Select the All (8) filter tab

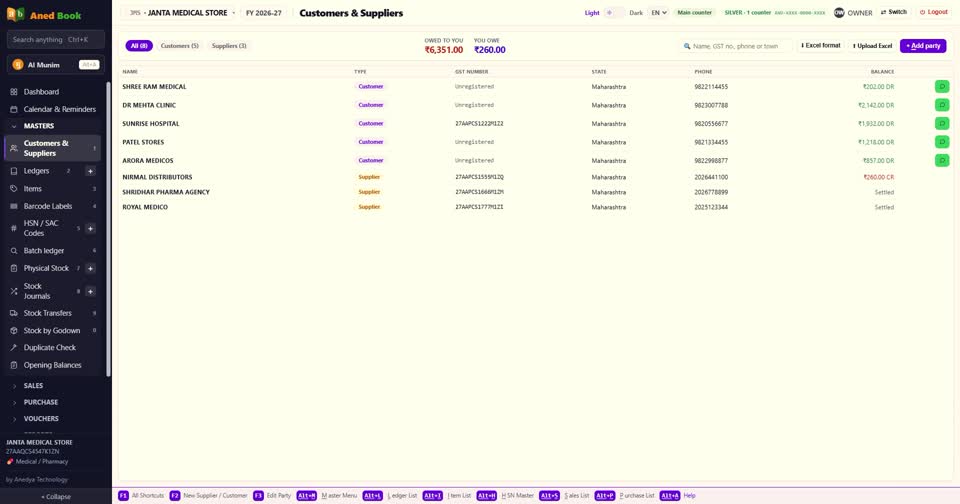[x=139, y=46]
